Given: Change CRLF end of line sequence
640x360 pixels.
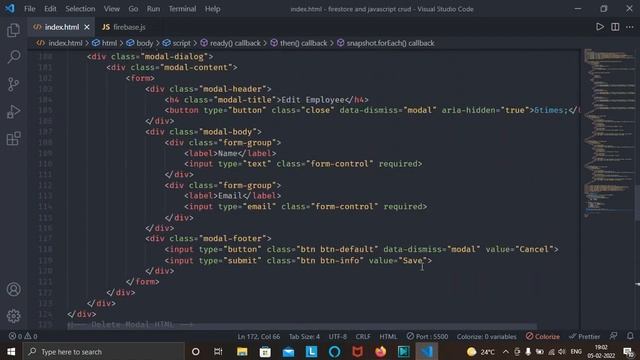Looking at the screenshot, I should (x=363, y=336).
